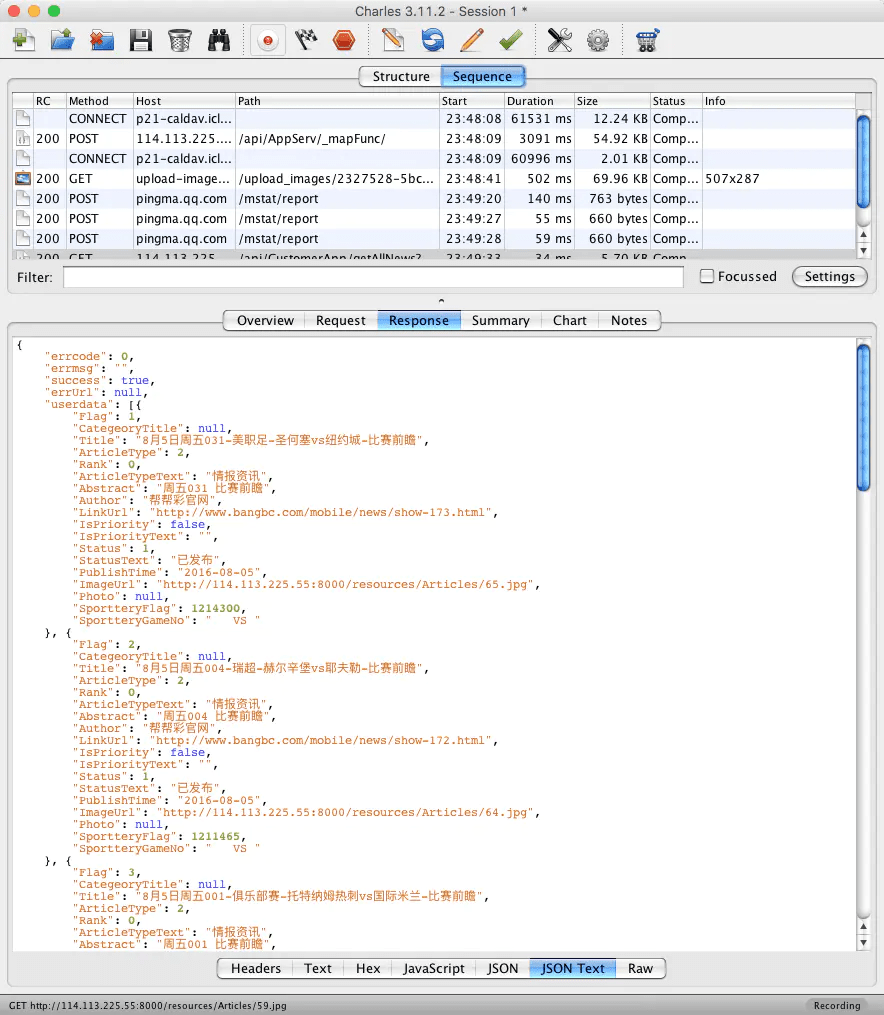The image size is (884, 1015).
Task: Select the first CONNECT p21-caldav row at 23:48:08
Action: coord(434,118)
